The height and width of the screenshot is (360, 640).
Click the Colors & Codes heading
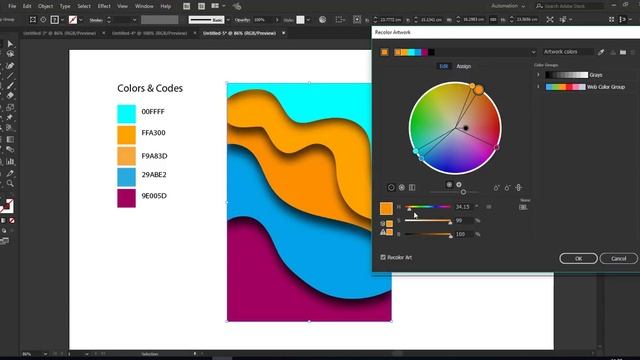tap(150, 88)
